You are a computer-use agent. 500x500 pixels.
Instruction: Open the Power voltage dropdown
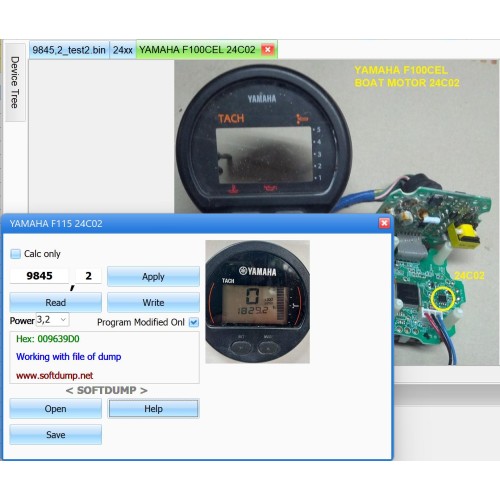point(52,320)
